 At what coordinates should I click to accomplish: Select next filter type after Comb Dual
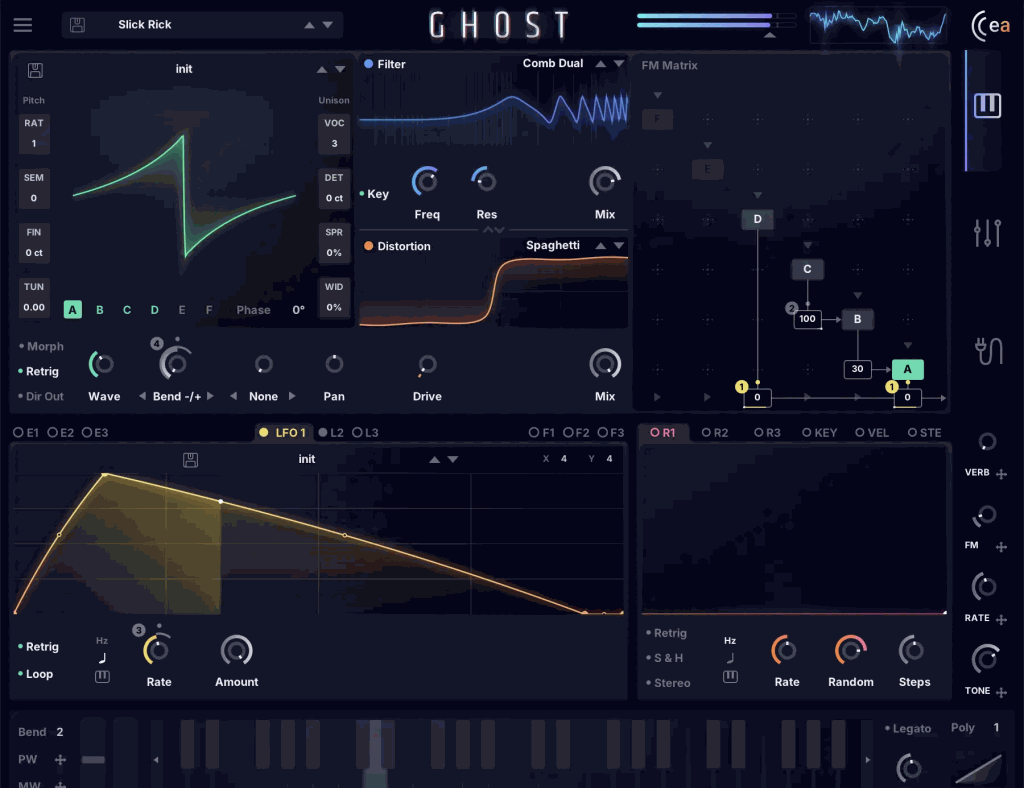[618, 63]
